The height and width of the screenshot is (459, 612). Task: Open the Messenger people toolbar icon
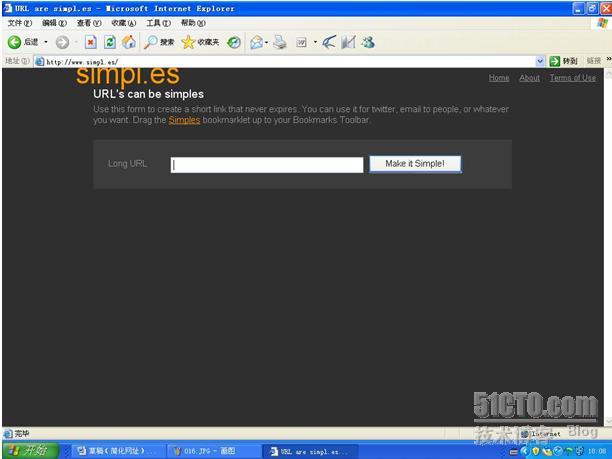click(x=368, y=42)
